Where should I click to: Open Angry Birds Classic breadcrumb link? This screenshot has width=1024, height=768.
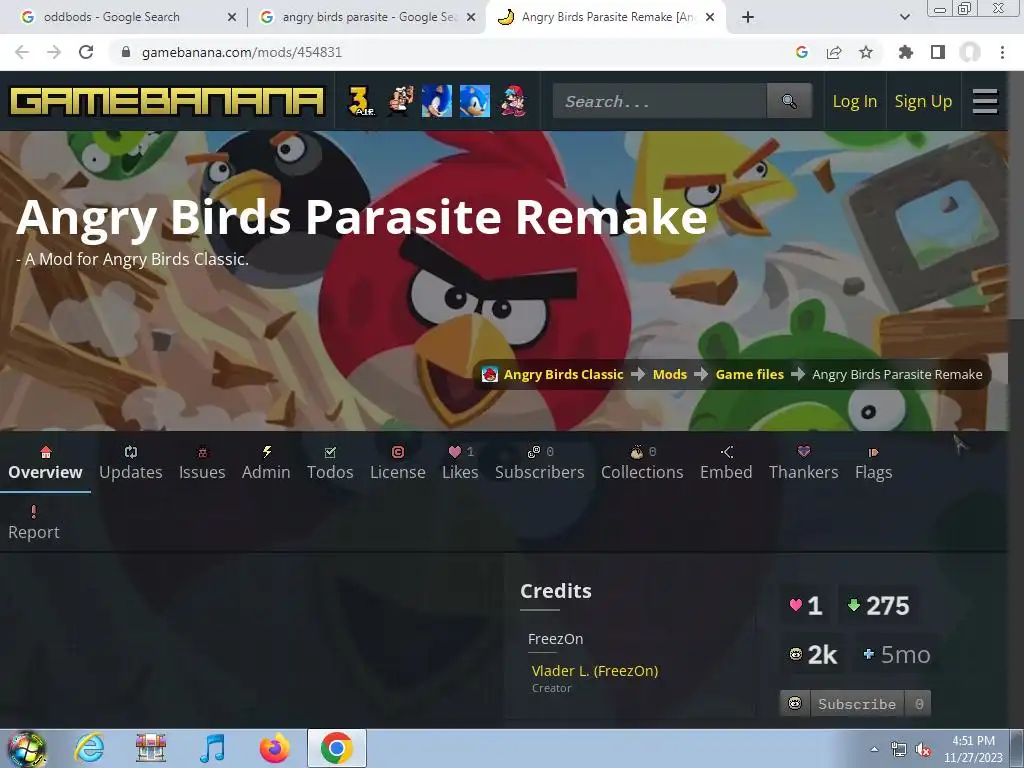[563, 374]
